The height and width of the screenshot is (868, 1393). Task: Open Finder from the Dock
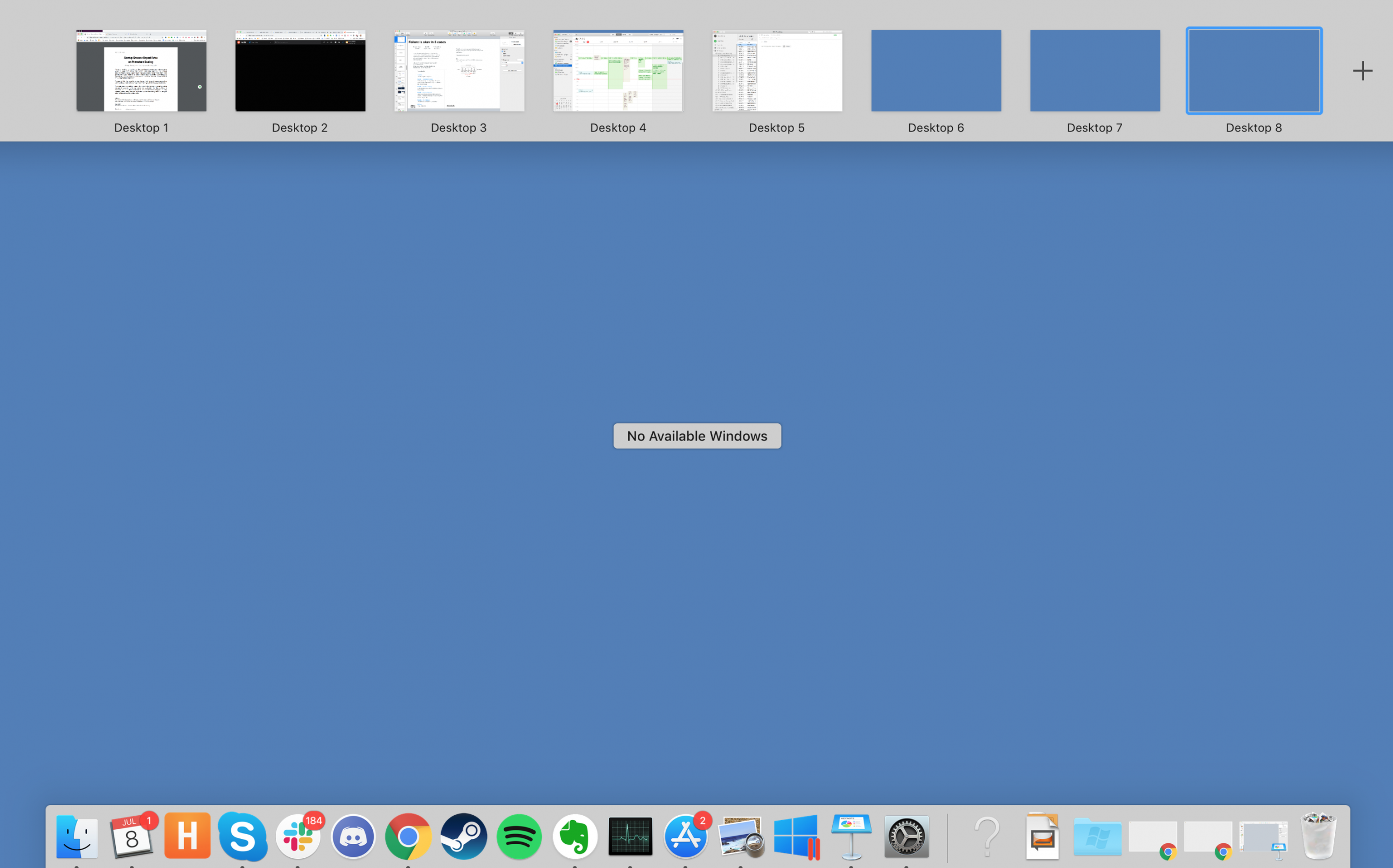pyautogui.click(x=77, y=836)
